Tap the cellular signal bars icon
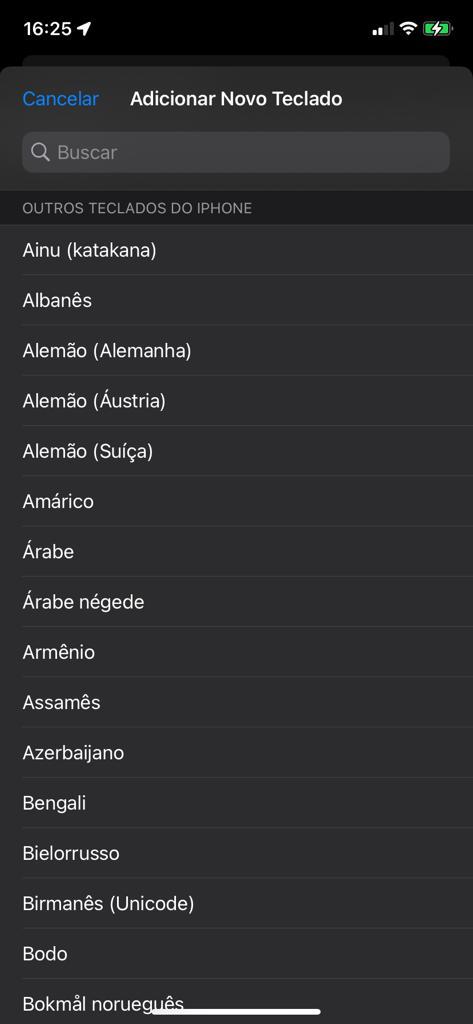This screenshot has width=473, height=1024. 383,29
